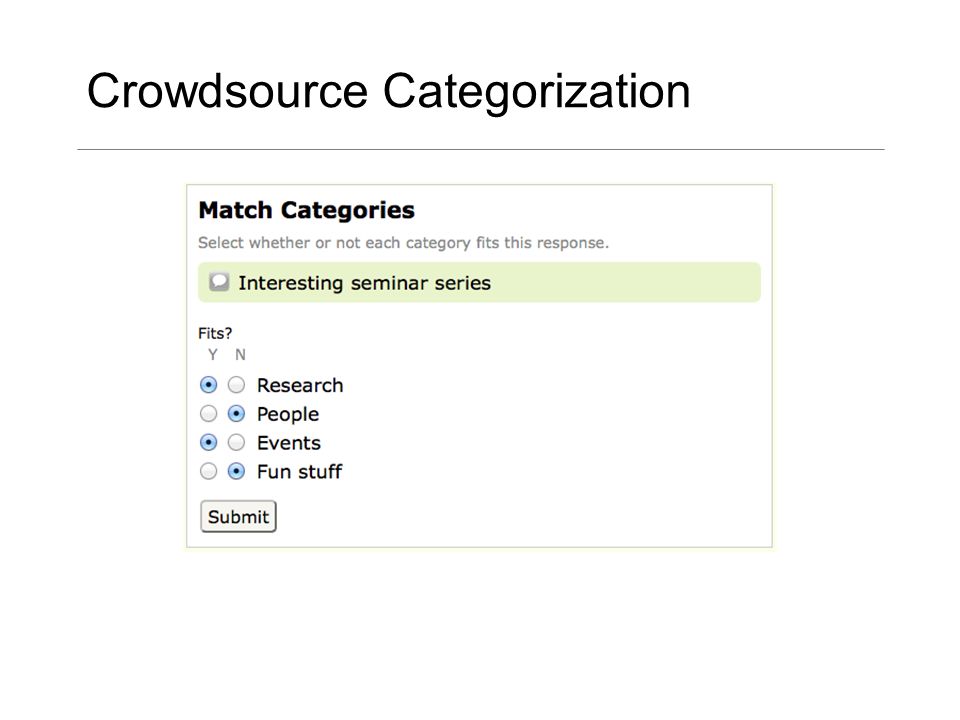Click the 'Crowdsource Categorization' slide title
Viewport: 960px width, 720px height.
[x=389, y=92]
